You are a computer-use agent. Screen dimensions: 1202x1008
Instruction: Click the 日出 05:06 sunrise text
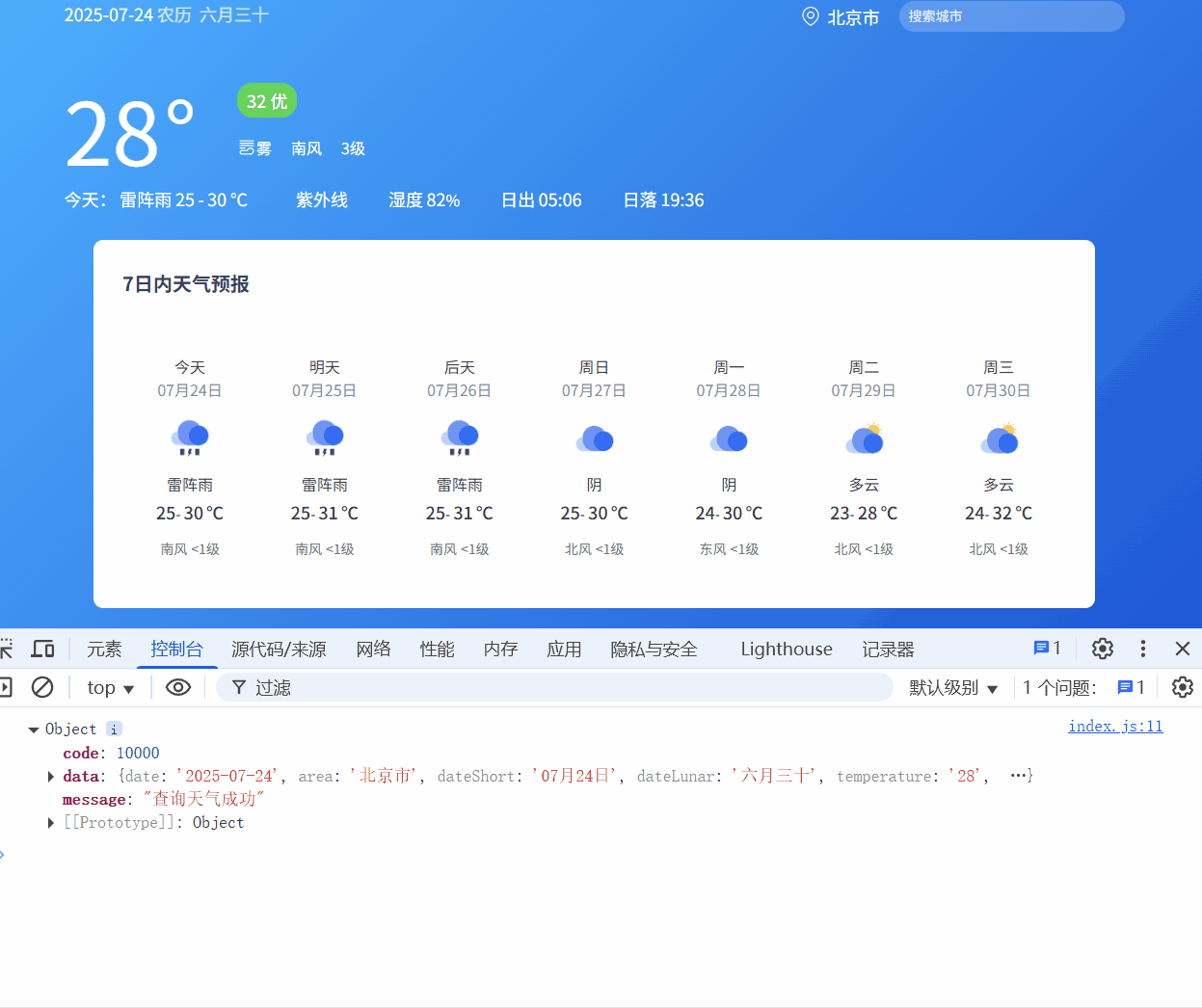(542, 200)
